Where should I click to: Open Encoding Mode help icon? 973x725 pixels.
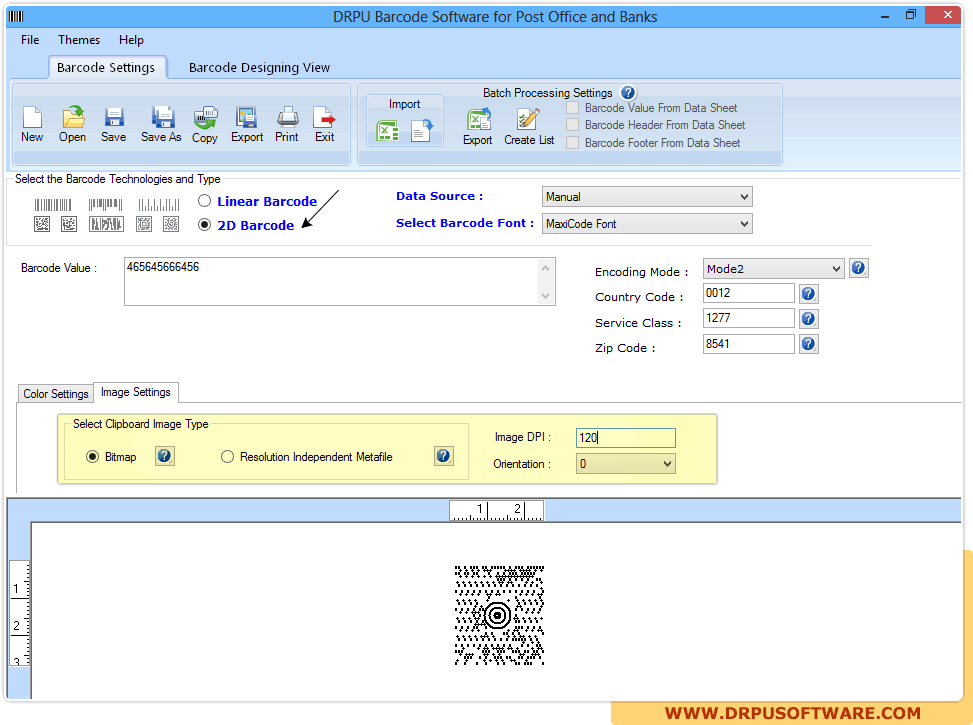[858, 268]
